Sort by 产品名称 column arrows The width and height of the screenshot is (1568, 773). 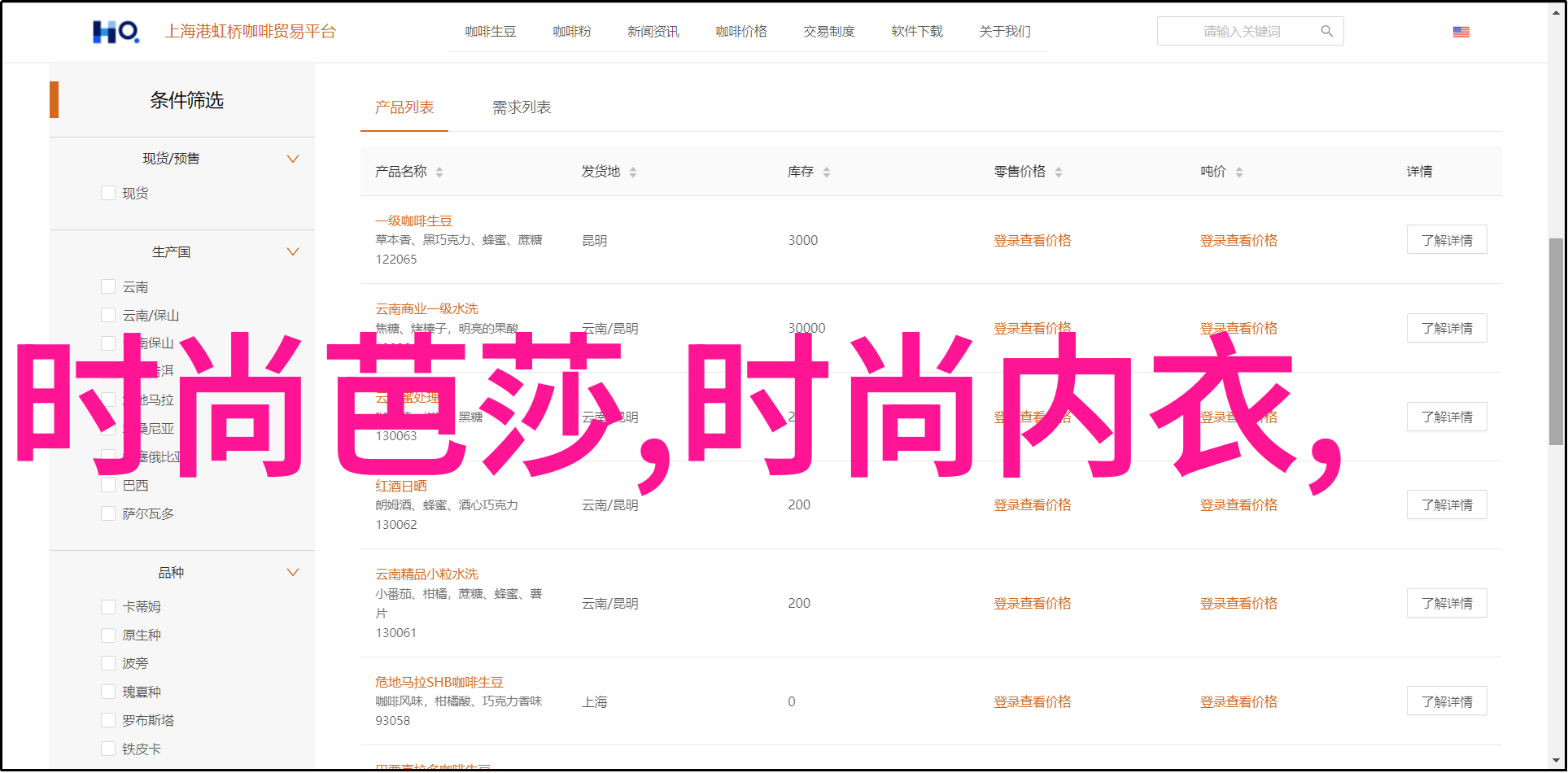(x=439, y=172)
